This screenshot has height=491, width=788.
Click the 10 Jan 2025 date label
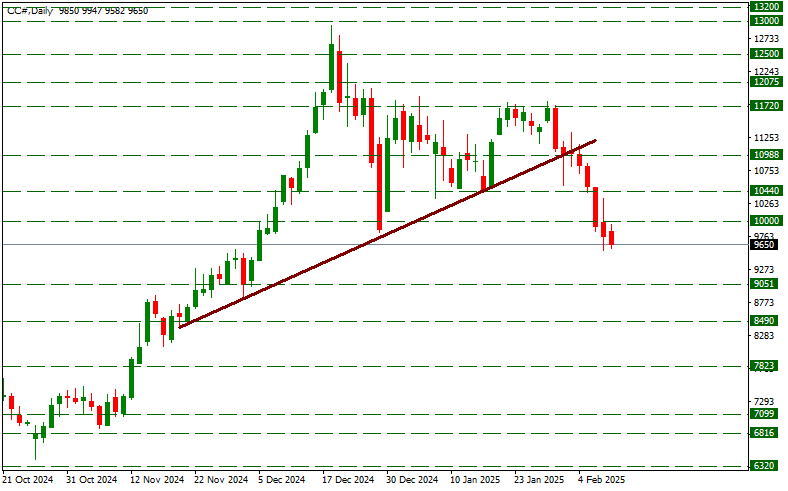[x=475, y=480]
